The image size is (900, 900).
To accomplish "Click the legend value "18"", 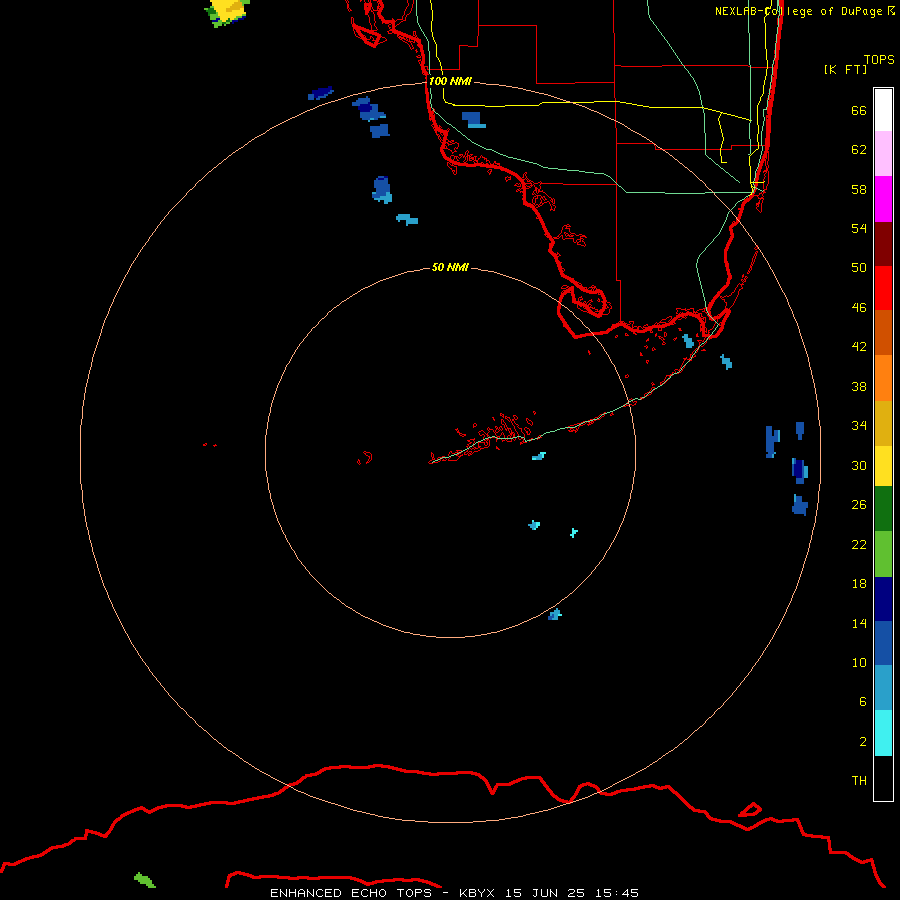I will coord(859,584).
